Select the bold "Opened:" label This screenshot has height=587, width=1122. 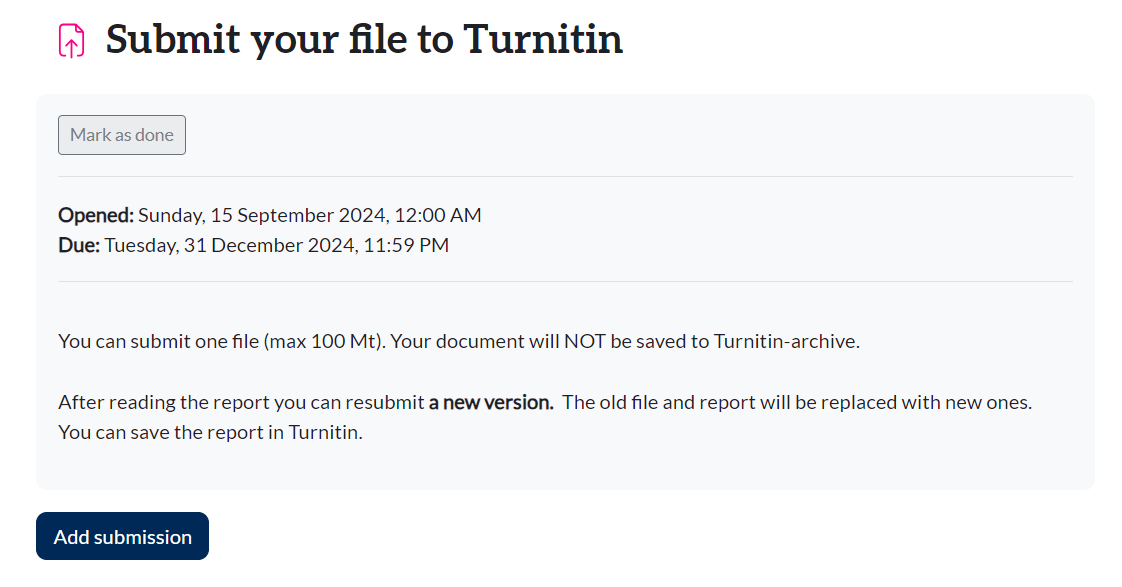click(96, 215)
